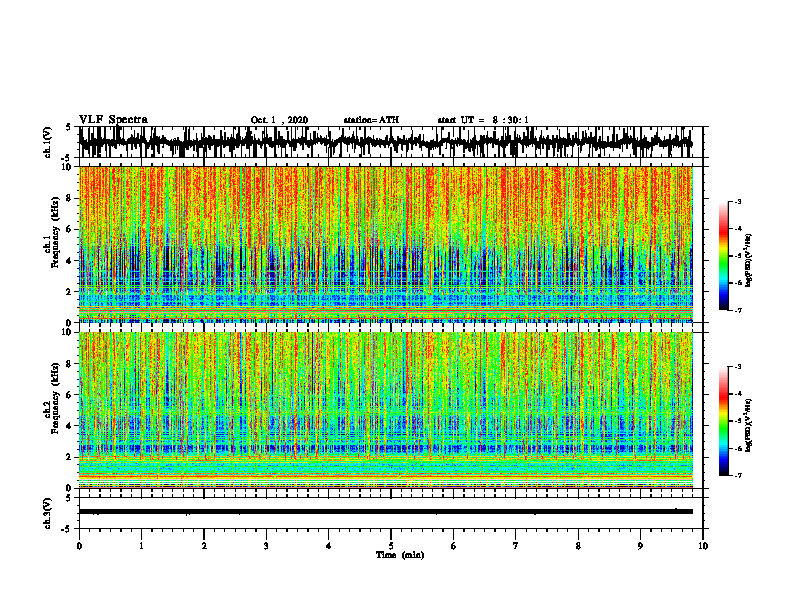The height and width of the screenshot is (612, 792).
Task: Click the ch.1 "Frequency (kHz)" axis label
Action: click(56, 232)
